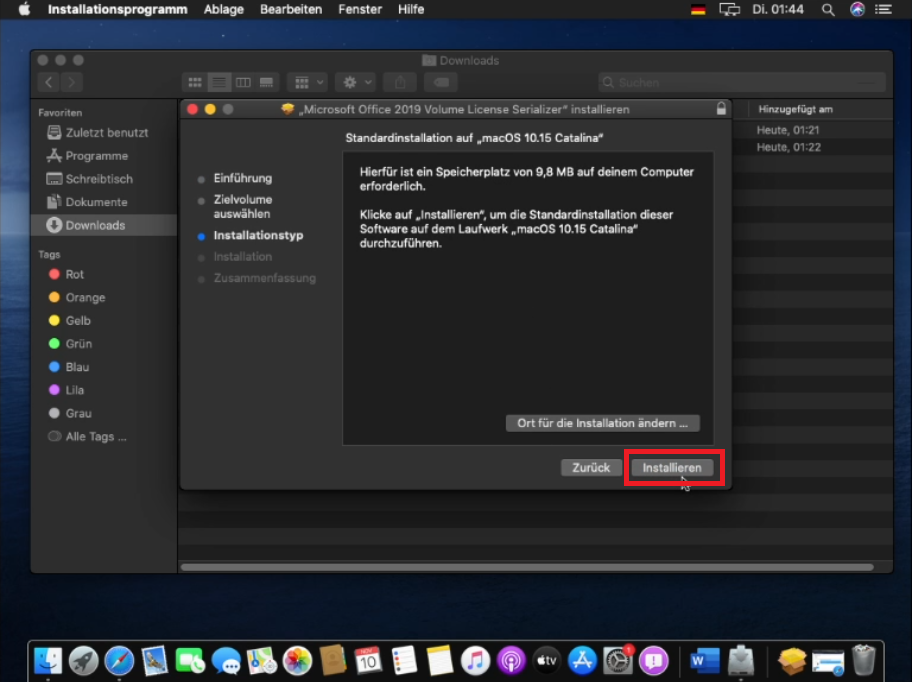The width and height of the screenshot is (912, 682).
Task: Switch Finder to column view
Action: click(243, 82)
